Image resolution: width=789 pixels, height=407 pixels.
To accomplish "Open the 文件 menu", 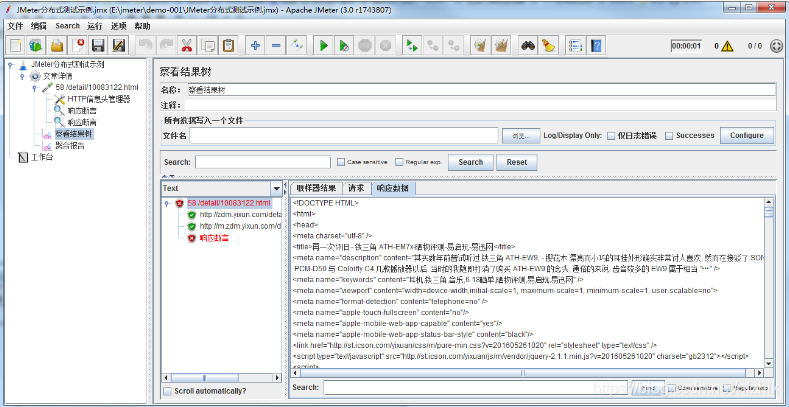I will click(15, 26).
